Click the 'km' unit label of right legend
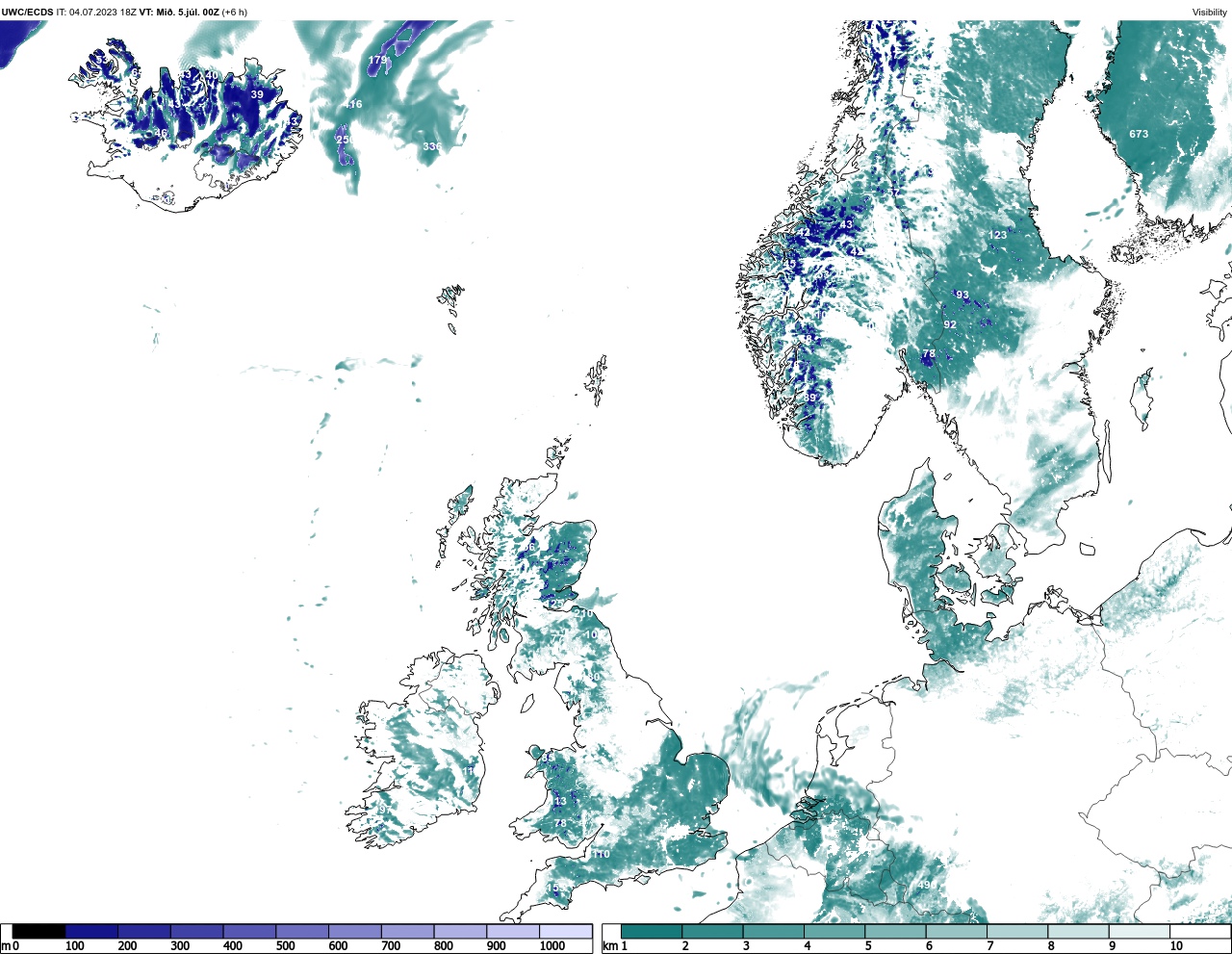The width and height of the screenshot is (1232, 954). [609, 946]
